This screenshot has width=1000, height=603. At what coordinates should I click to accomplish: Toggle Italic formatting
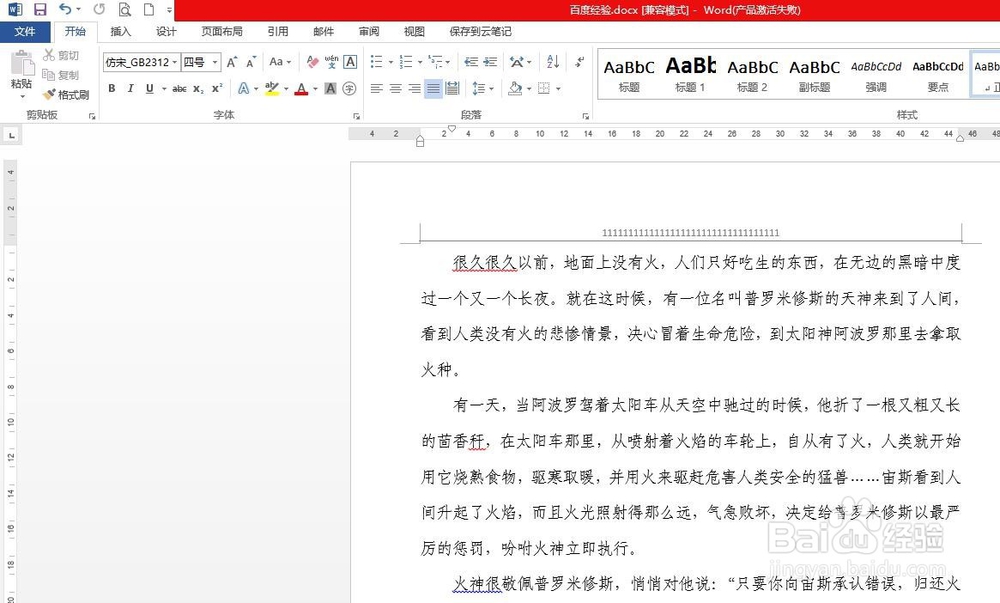point(130,89)
